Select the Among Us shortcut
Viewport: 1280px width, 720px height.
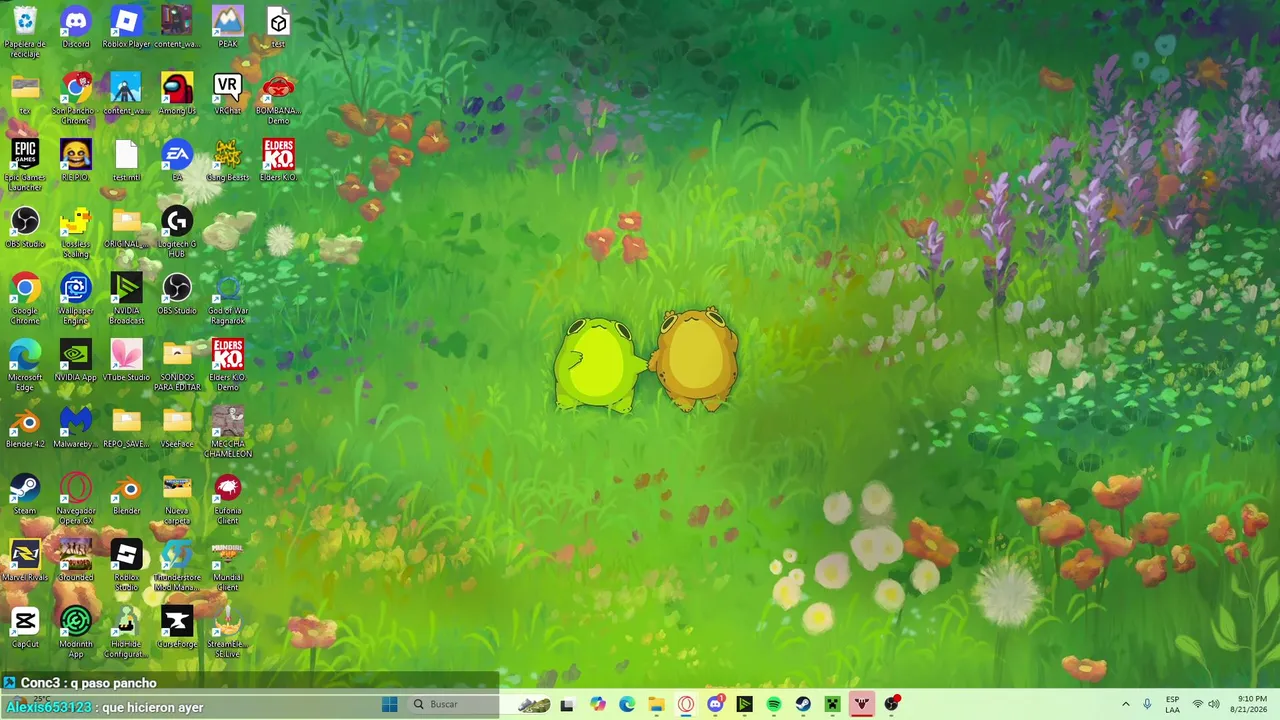pyautogui.click(x=177, y=94)
